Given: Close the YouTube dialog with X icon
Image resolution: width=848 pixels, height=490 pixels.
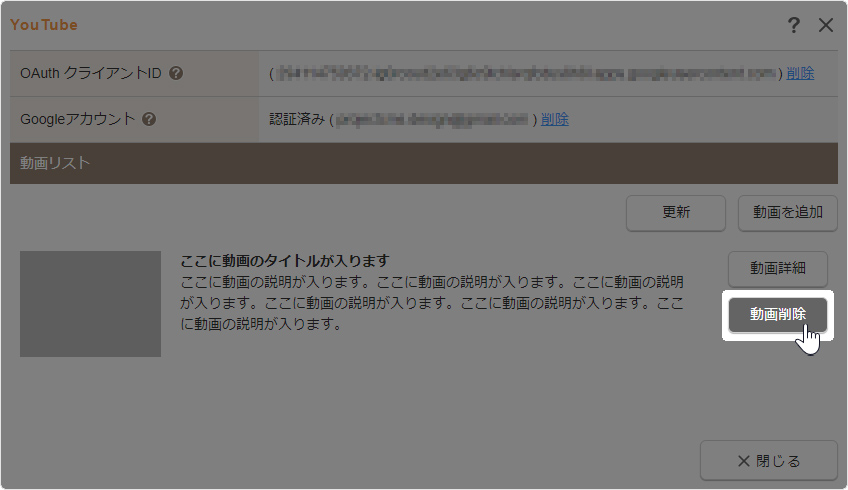Looking at the screenshot, I should click(x=826, y=25).
